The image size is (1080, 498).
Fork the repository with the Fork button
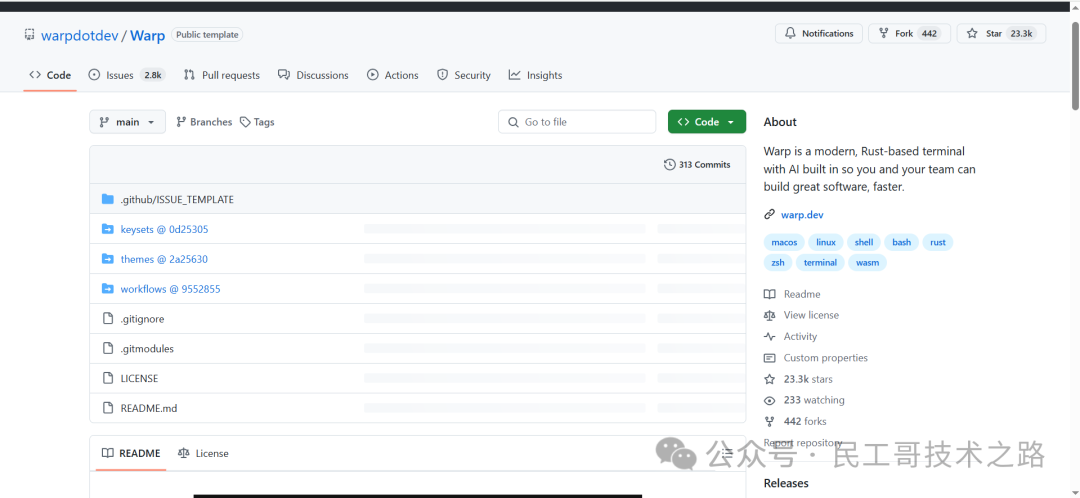tap(909, 33)
